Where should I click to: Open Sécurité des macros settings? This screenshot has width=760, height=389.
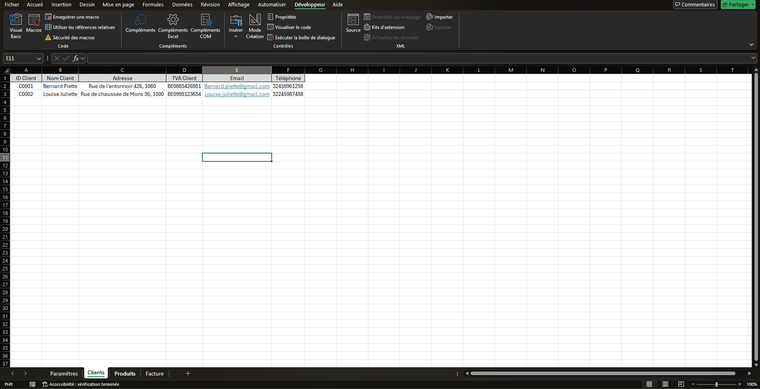70,37
